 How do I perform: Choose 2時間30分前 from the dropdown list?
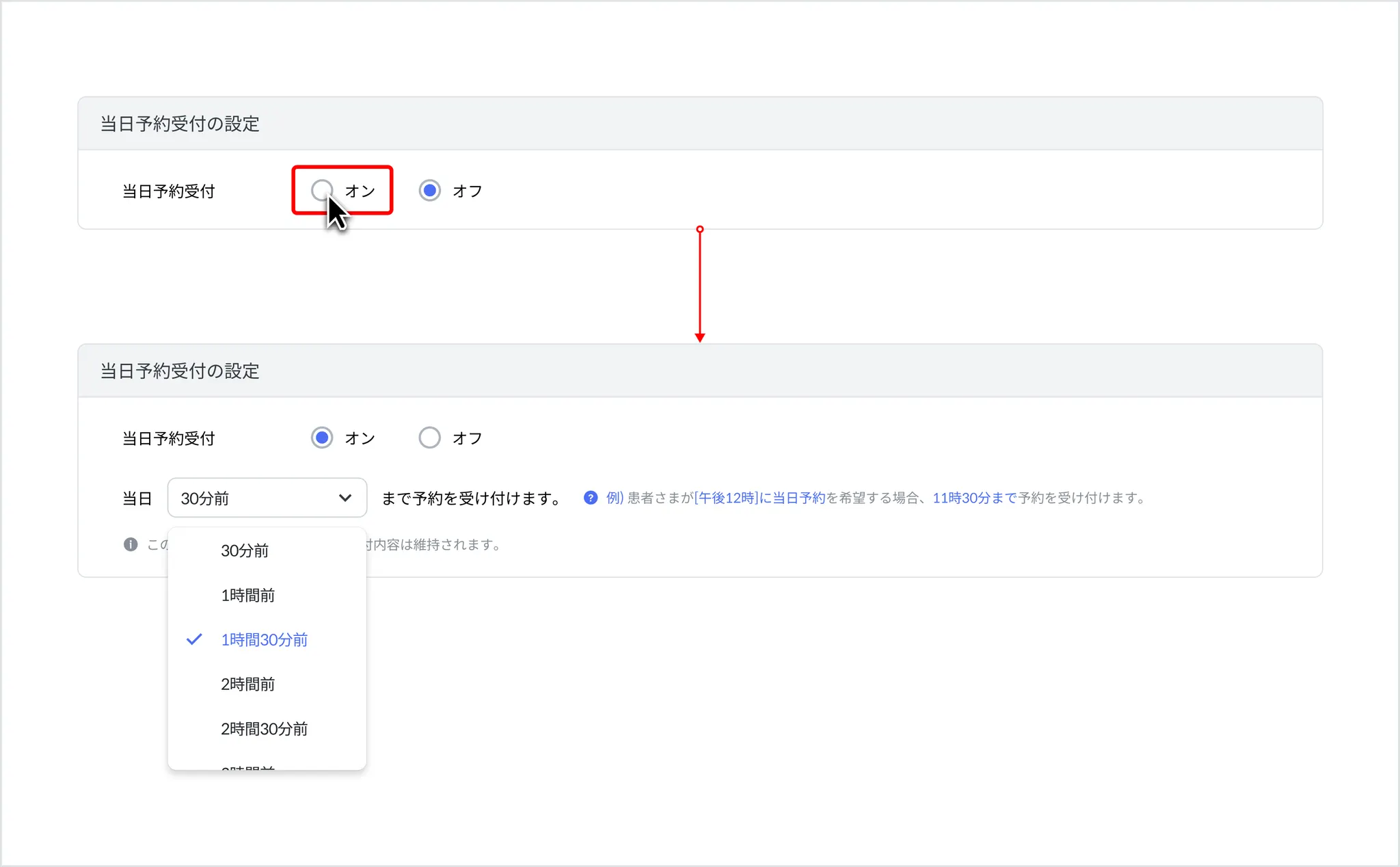[x=264, y=728]
